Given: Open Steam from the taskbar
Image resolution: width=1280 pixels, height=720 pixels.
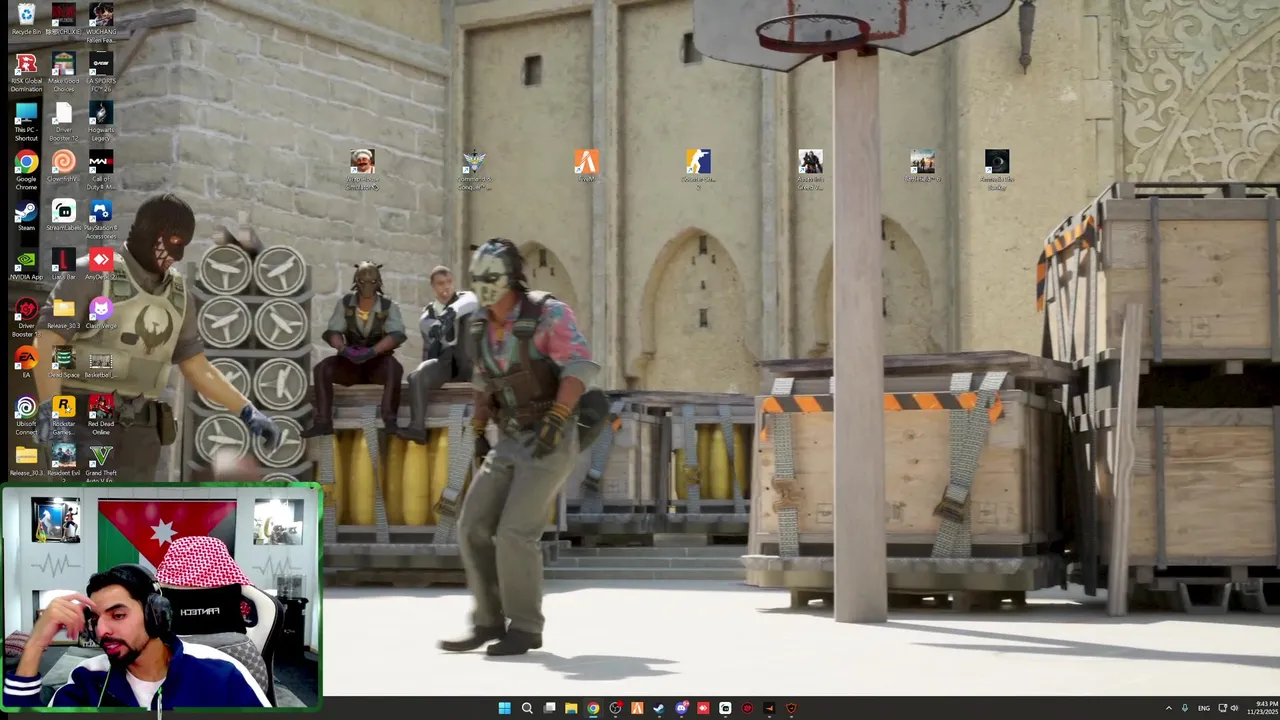Looking at the screenshot, I should [659, 708].
